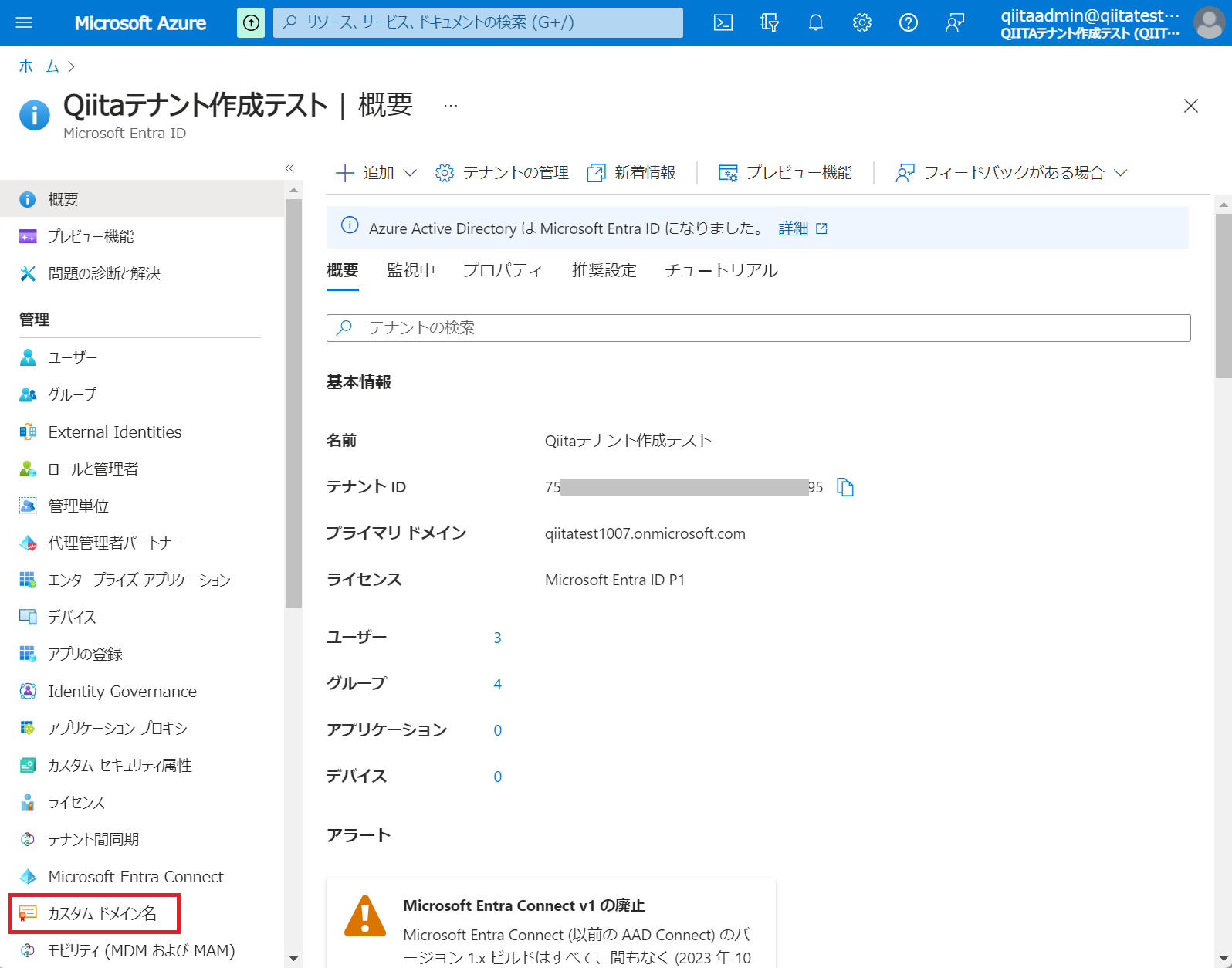This screenshot has height=968, width=1232.
Task: Close the overview blade
Action: point(1191,106)
